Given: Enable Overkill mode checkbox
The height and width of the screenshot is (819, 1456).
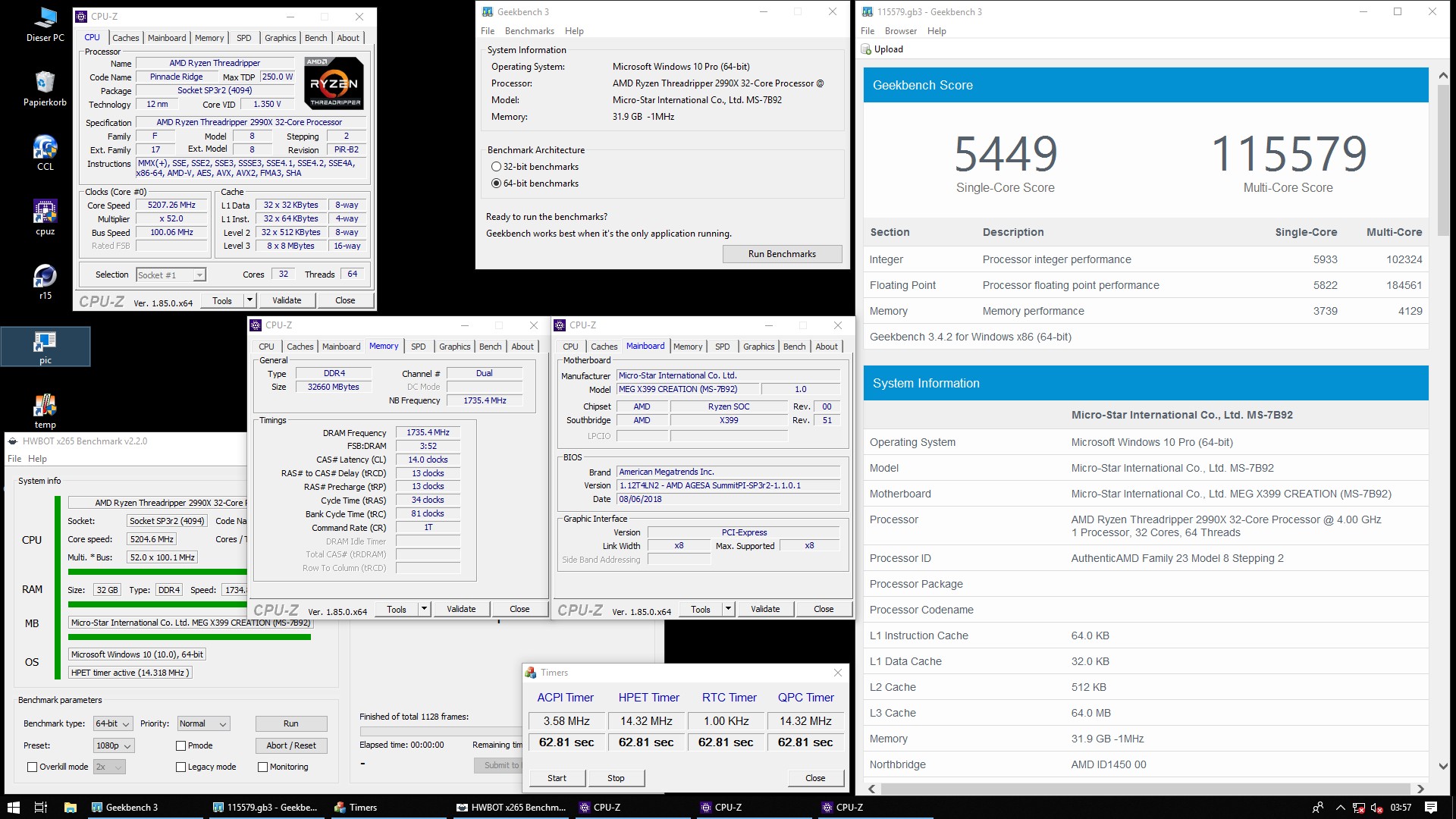Looking at the screenshot, I should 32,767.
